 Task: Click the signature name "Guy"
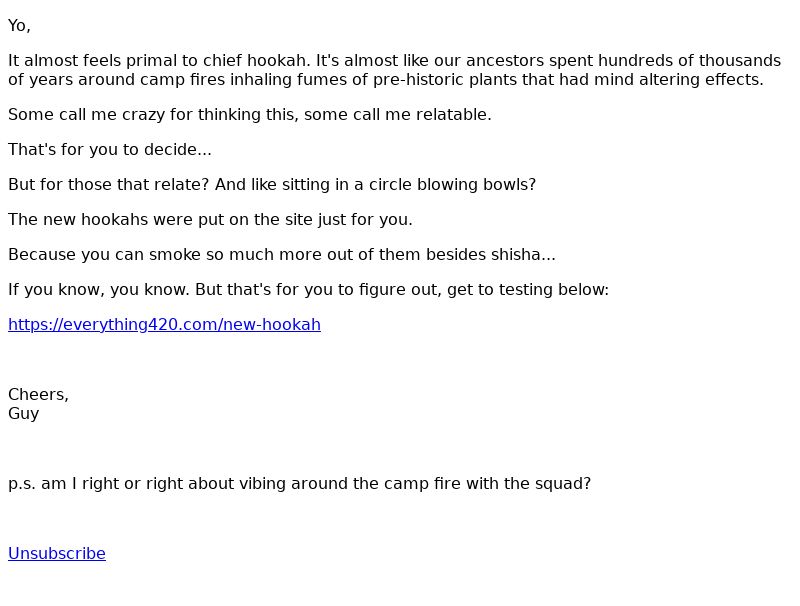click(23, 414)
